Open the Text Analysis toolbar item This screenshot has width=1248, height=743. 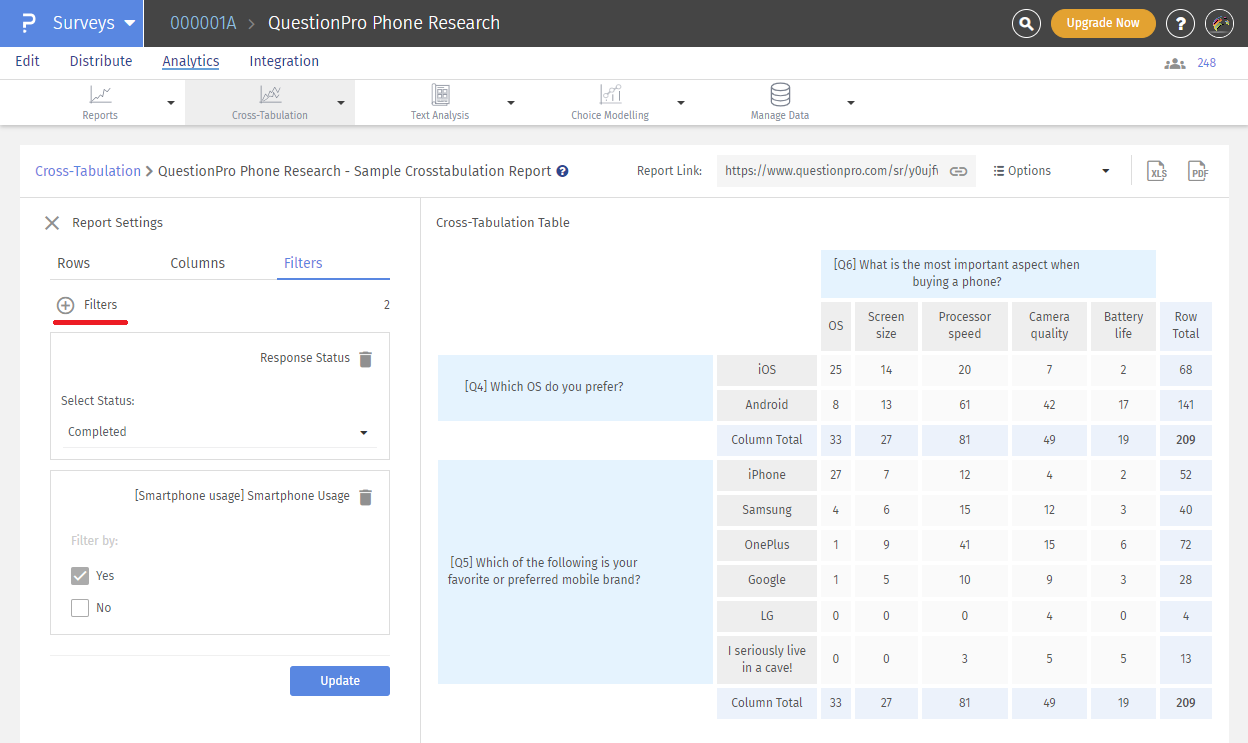pyautogui.click(x=440, y=102)
